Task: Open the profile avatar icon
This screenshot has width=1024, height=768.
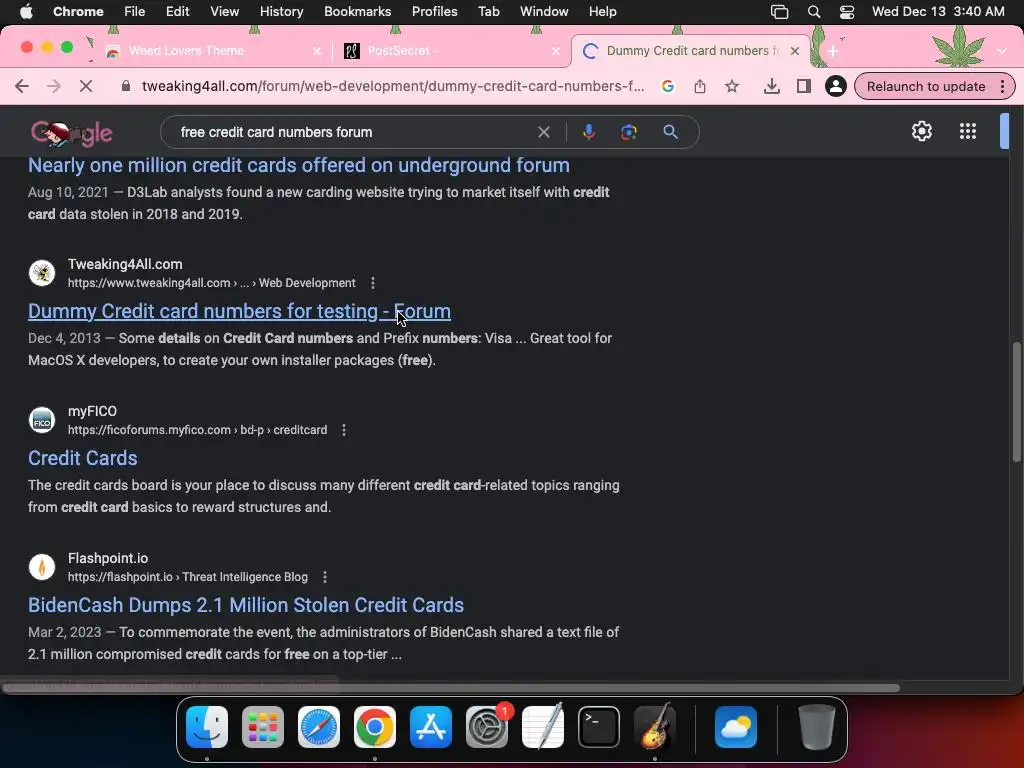Action: 835,86
